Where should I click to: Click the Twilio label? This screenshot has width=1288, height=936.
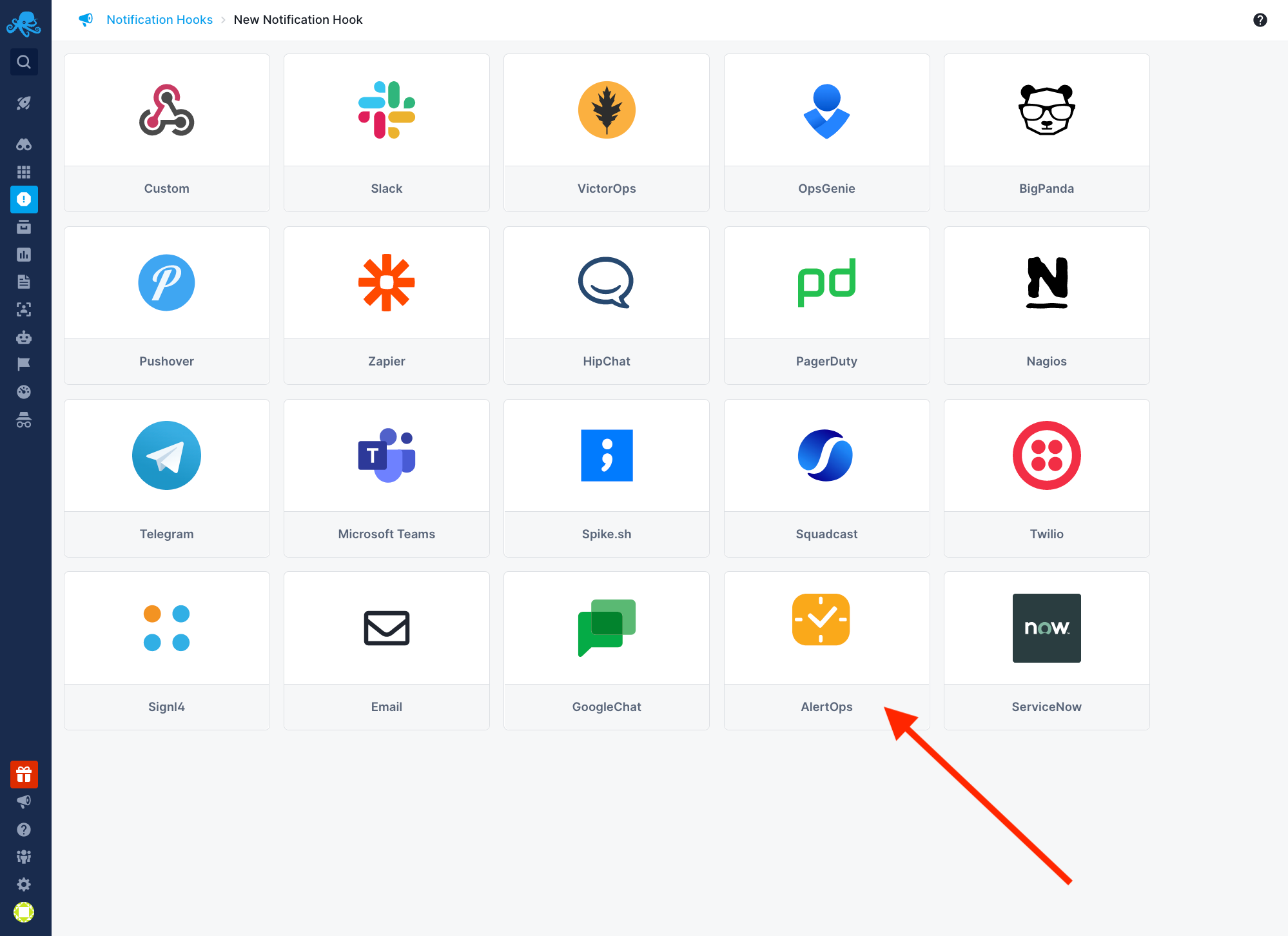1047,534
